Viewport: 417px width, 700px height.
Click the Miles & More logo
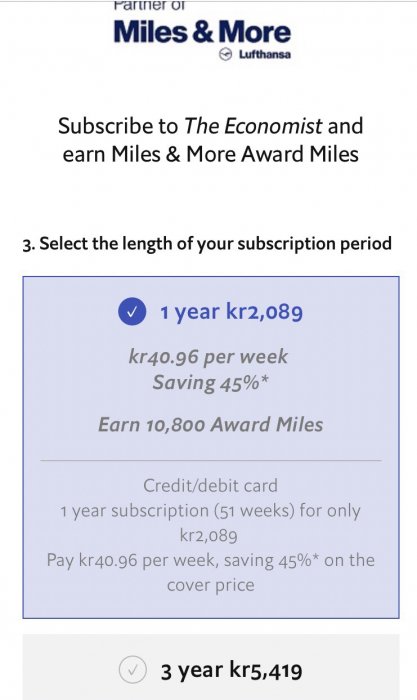point(202,33)
